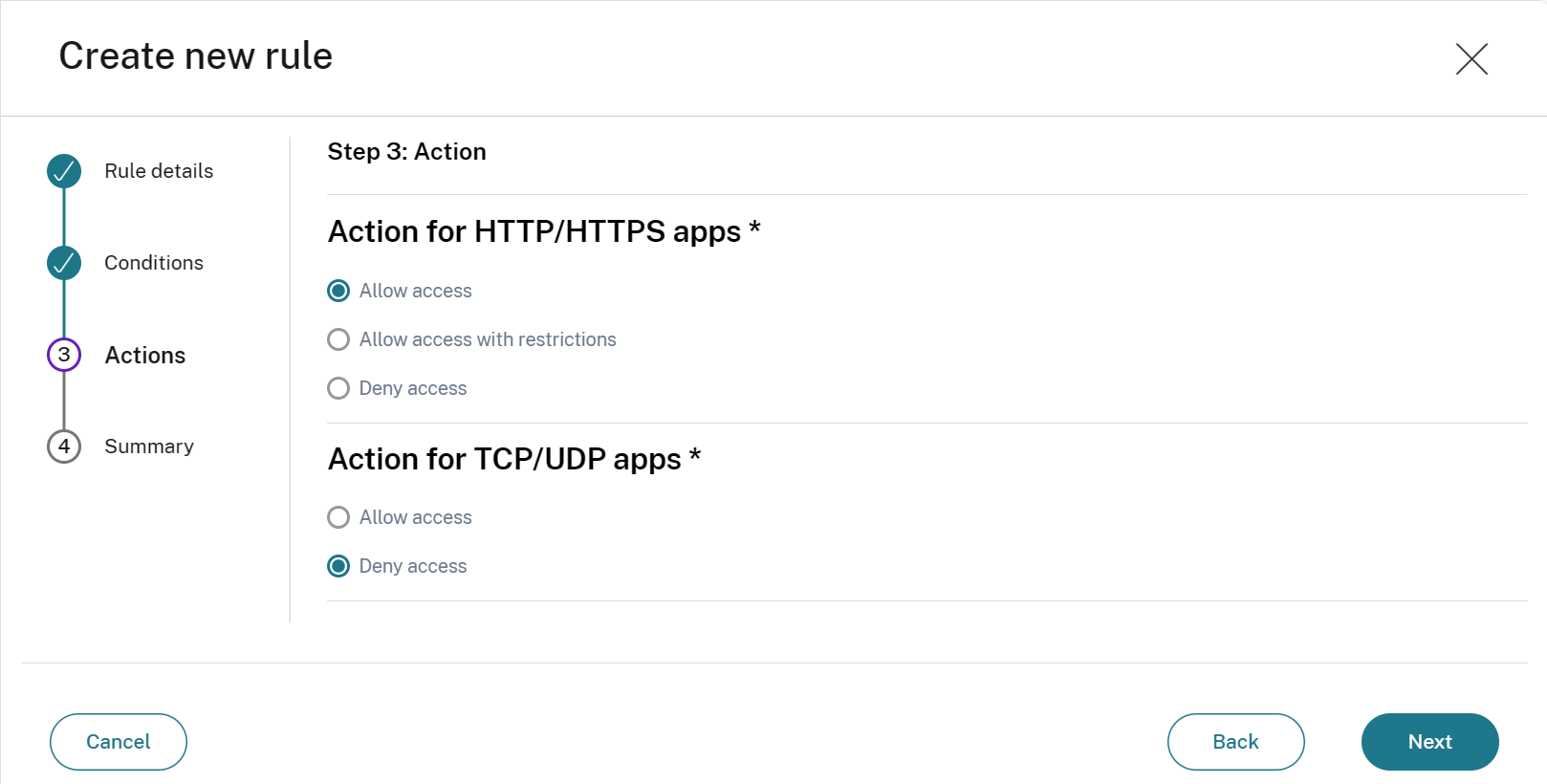The width and height of the screenshot is (1547, 784).
Task: Click the step 4 Summary circle icon
Action: (x=64, y=446)
